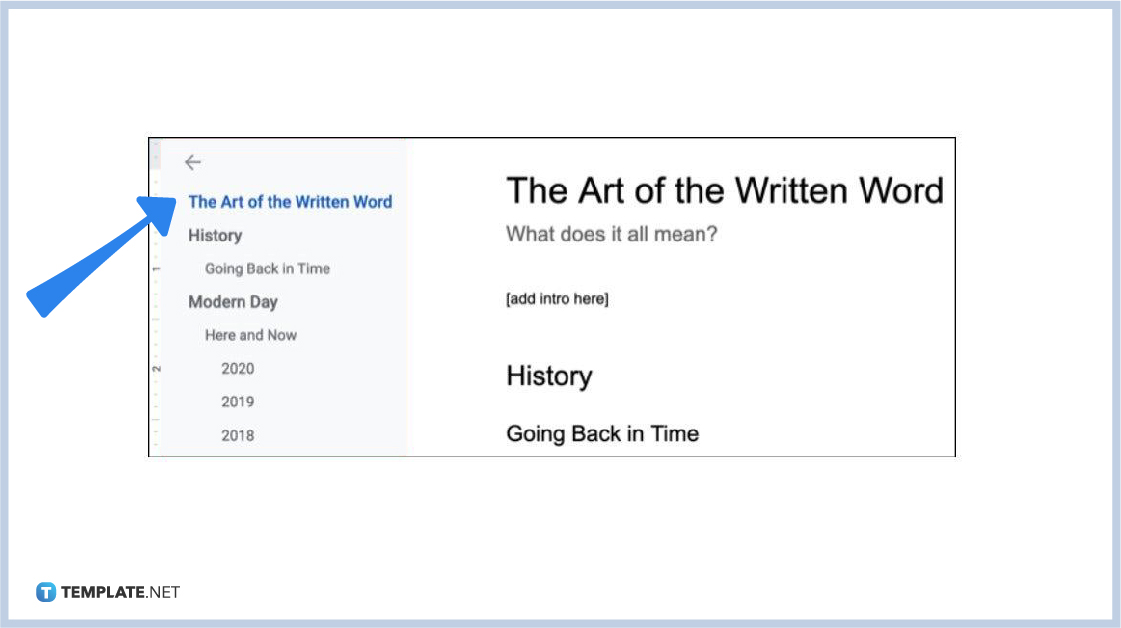Viewport: 1121px width, 628px height.
Task: Navigate to the "Modern Day" outline entry
Action: (233, 301)
